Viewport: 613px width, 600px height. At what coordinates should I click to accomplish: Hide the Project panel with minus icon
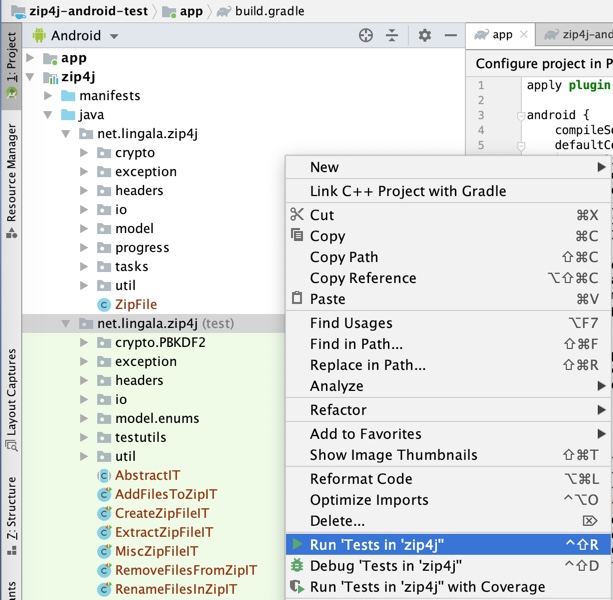[x=451, y=36]
